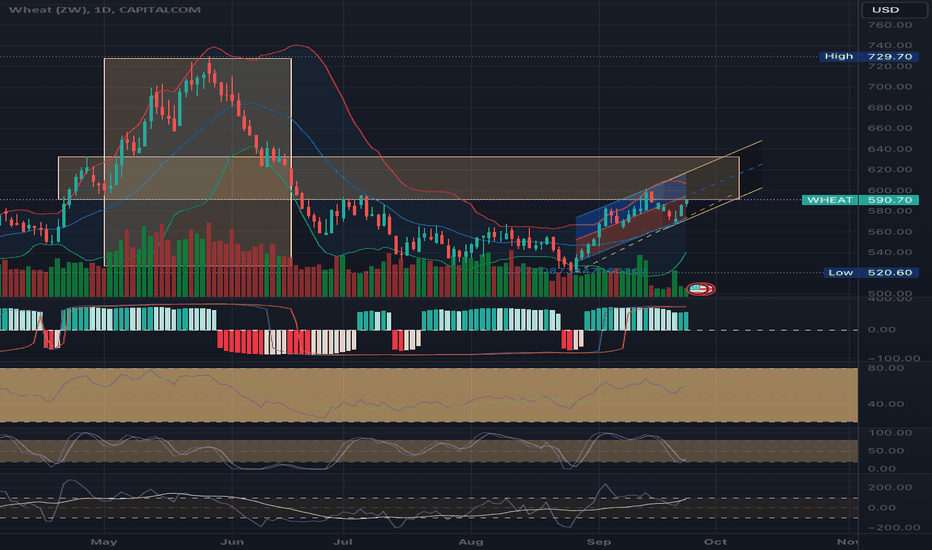This screenshot has width=932, height=550.
Task: Click the 620.00 price axis label
Action: pos(890,169)
